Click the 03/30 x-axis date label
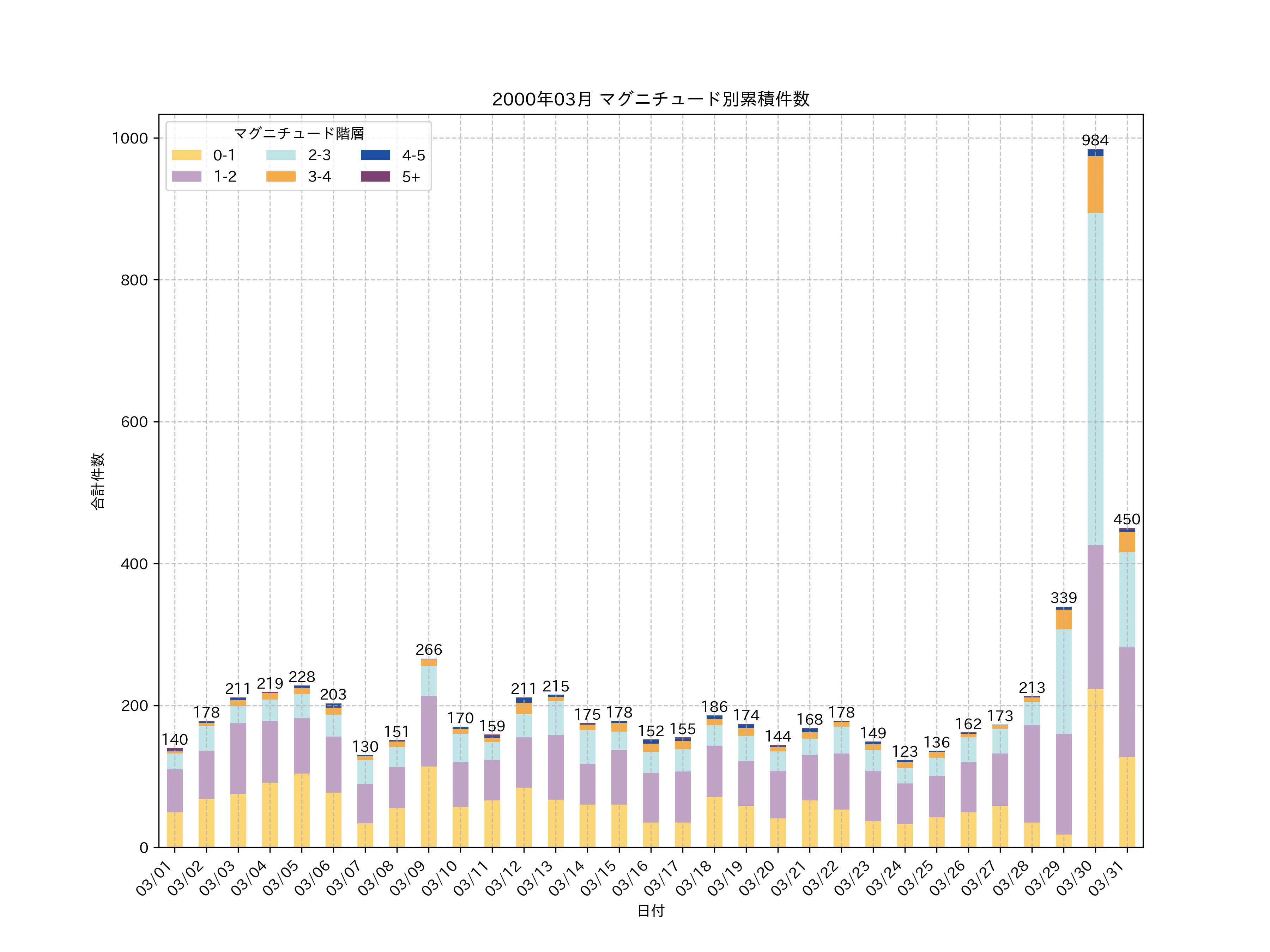The image size is (1270, 952). [x=1075, y=878]
